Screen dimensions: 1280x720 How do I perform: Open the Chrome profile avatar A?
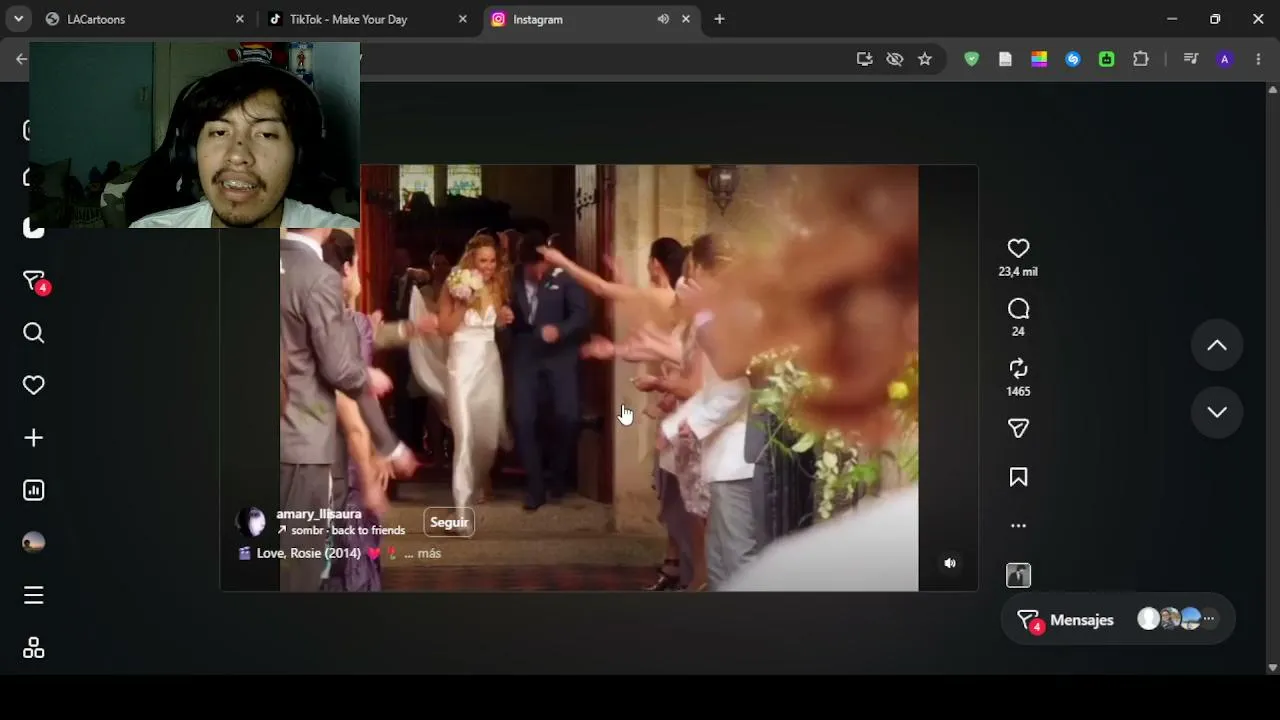1224,59
